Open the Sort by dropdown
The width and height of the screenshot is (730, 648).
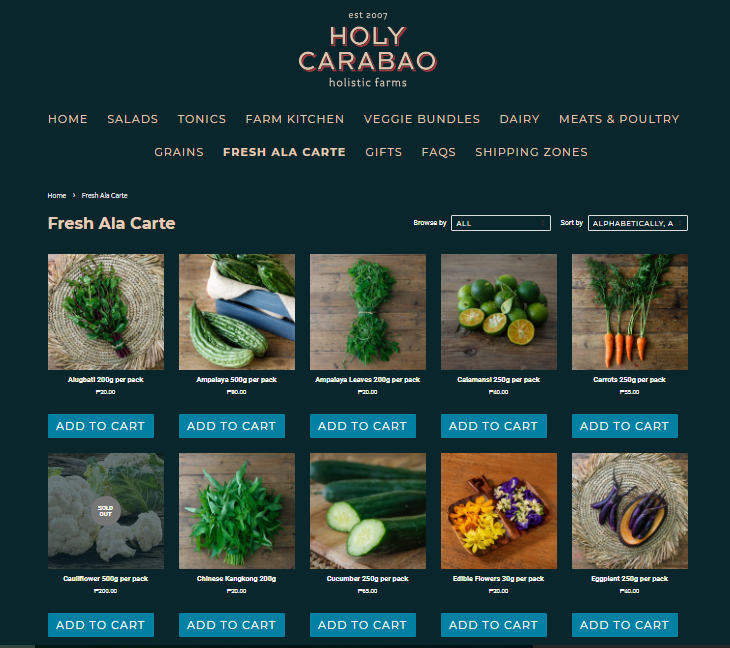coord(637,223)
